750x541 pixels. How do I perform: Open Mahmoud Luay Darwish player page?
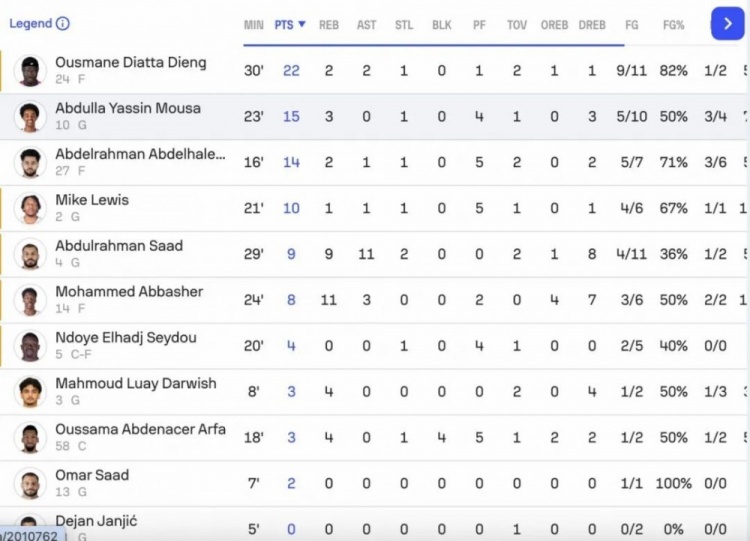tap(136, 383)
